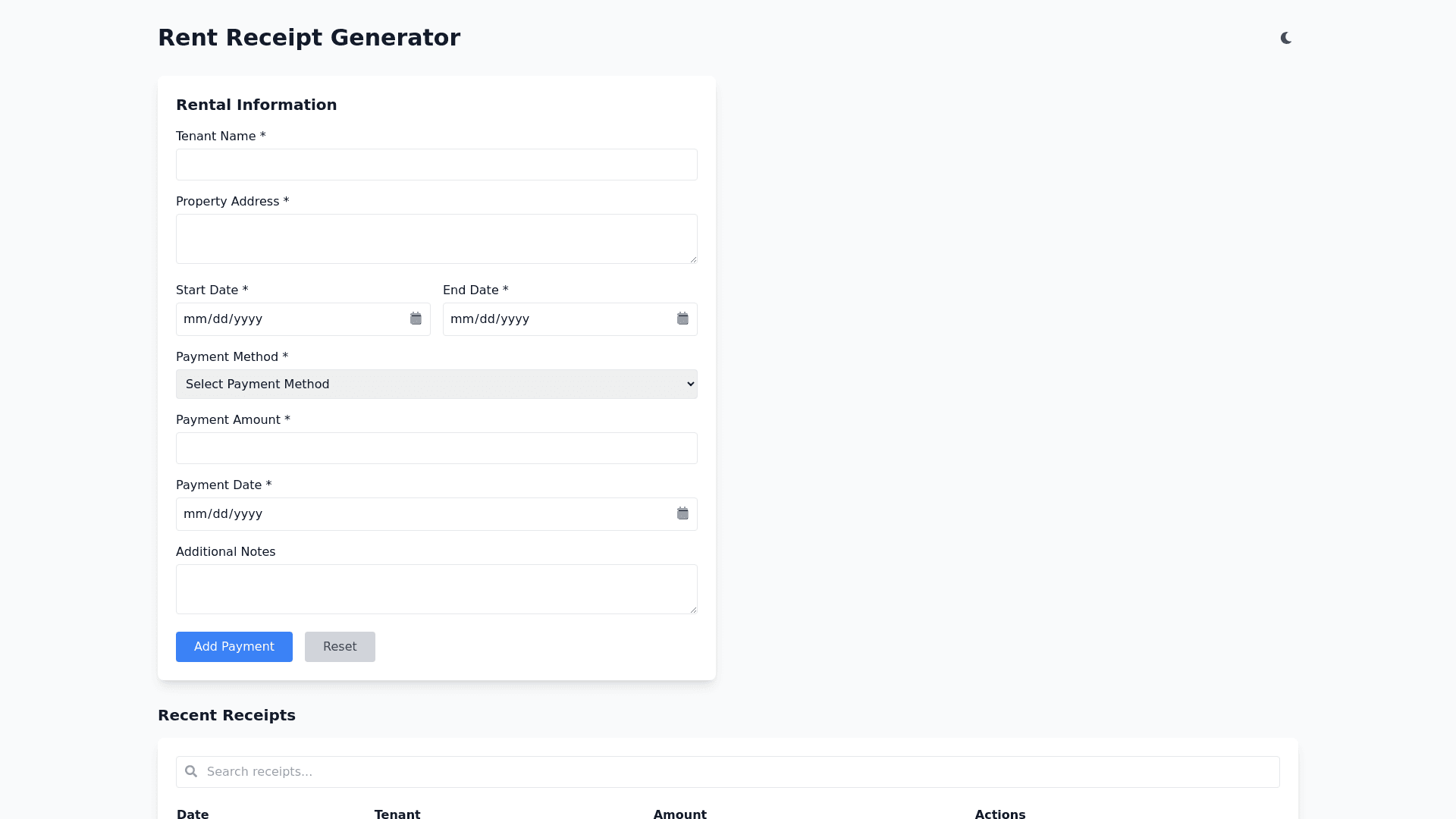
Task: Click the Property Address resize handle
Action: 693,259
